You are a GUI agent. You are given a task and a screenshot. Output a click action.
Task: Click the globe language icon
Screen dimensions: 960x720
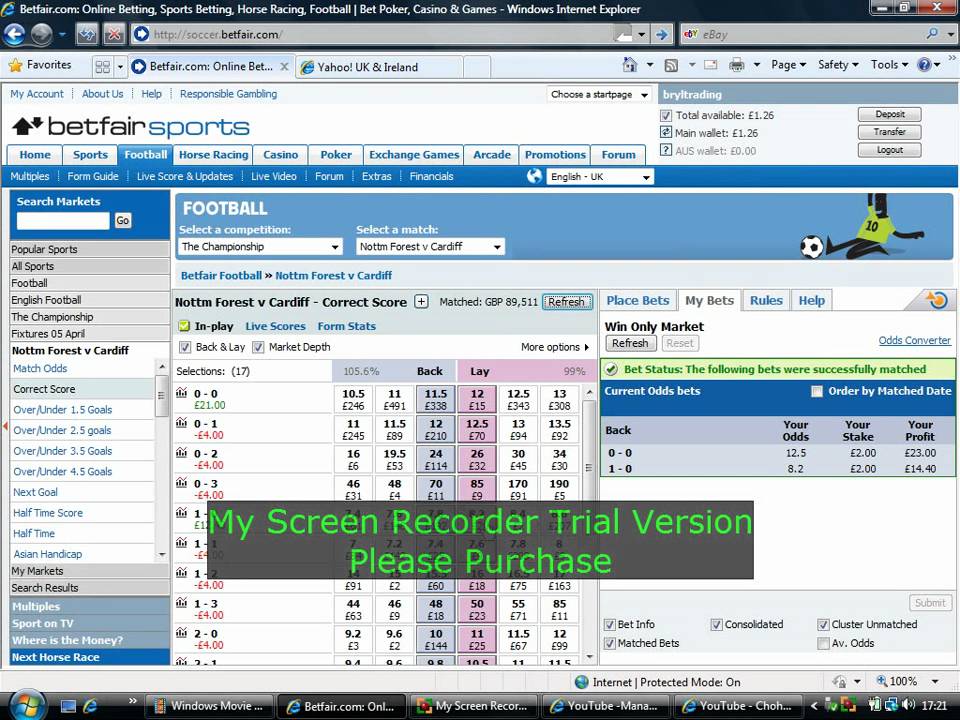pyautogui.click(x=534, y=176)
